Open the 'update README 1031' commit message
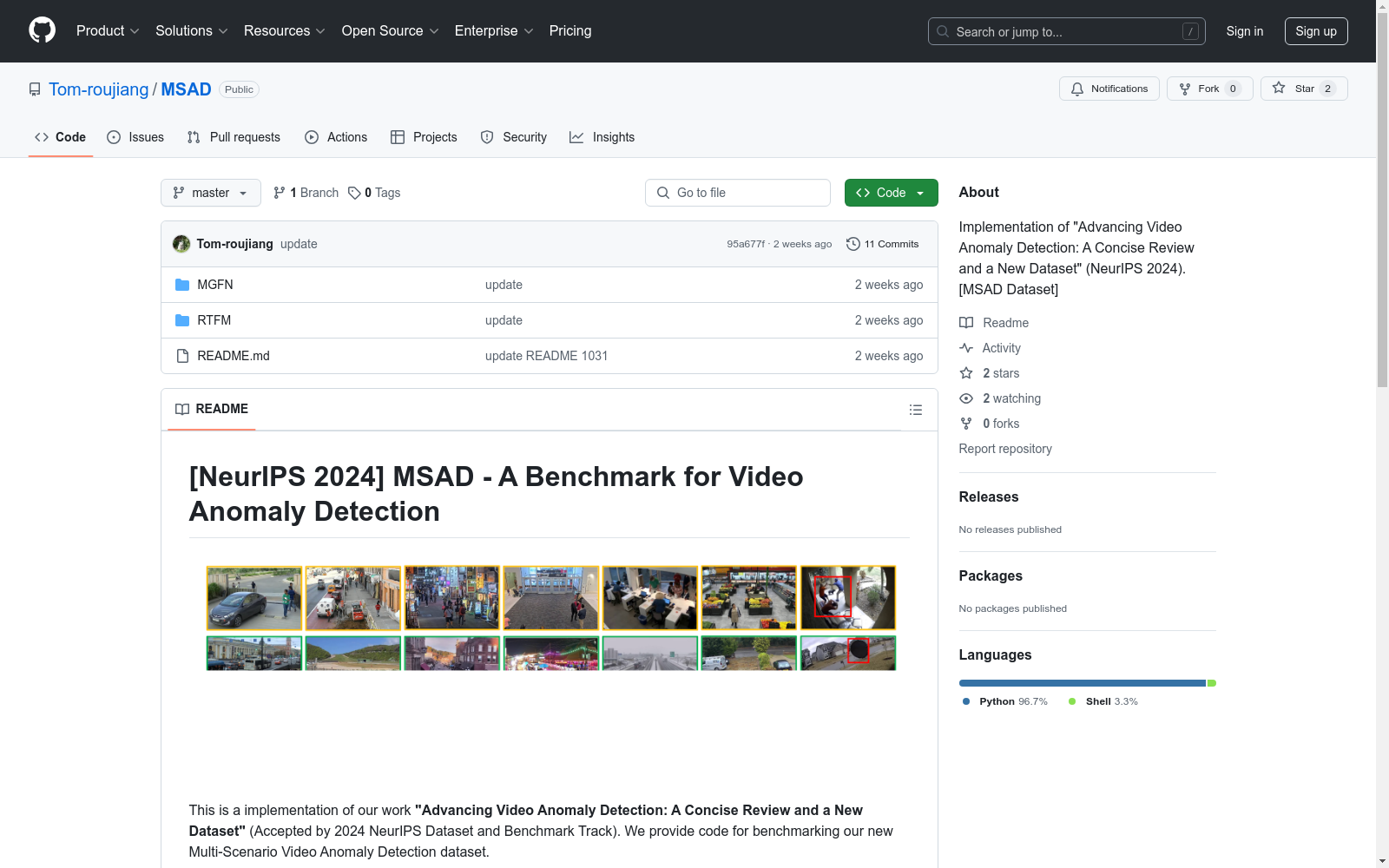This screenshot has width=1389, height=868. [x=546, y=356]
